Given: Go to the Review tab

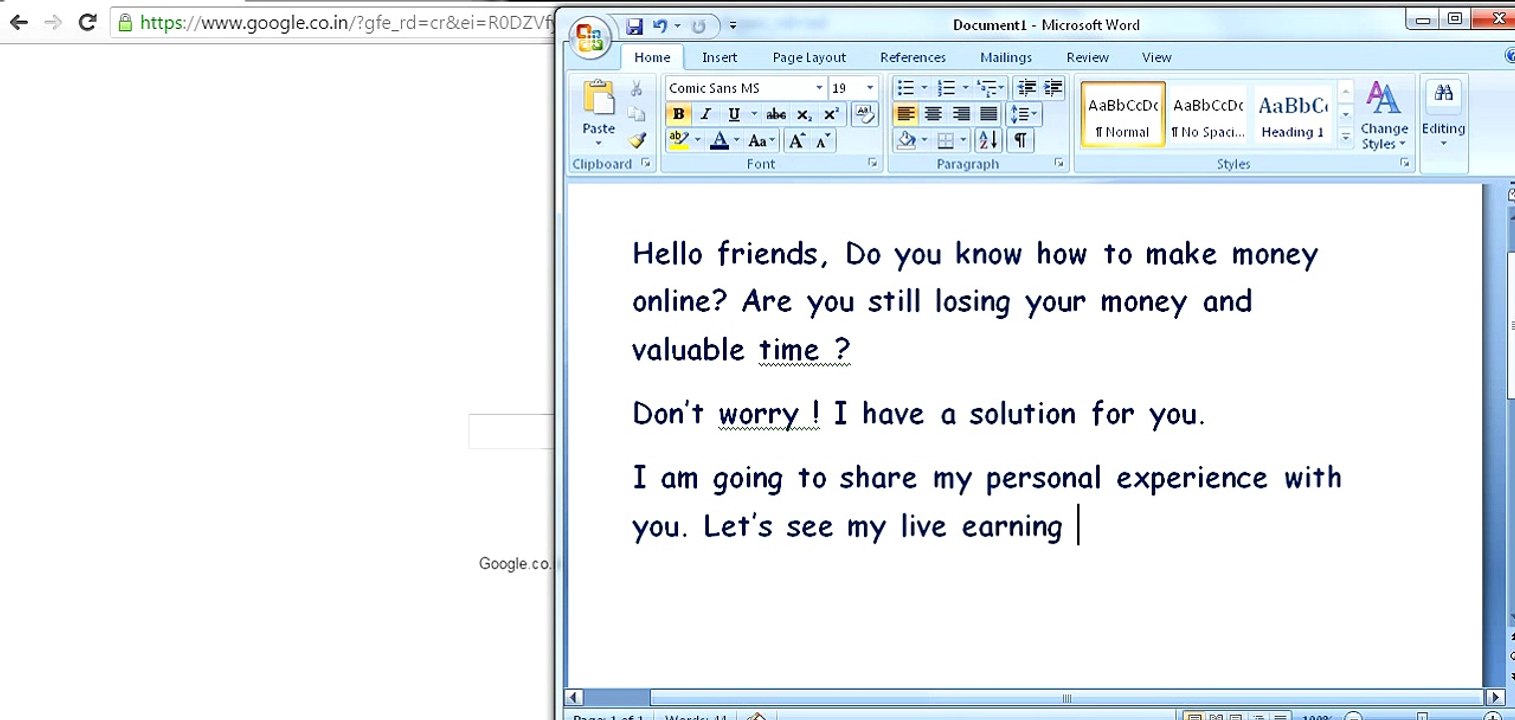Looking at the screenshot, I should click(1087, 57).
